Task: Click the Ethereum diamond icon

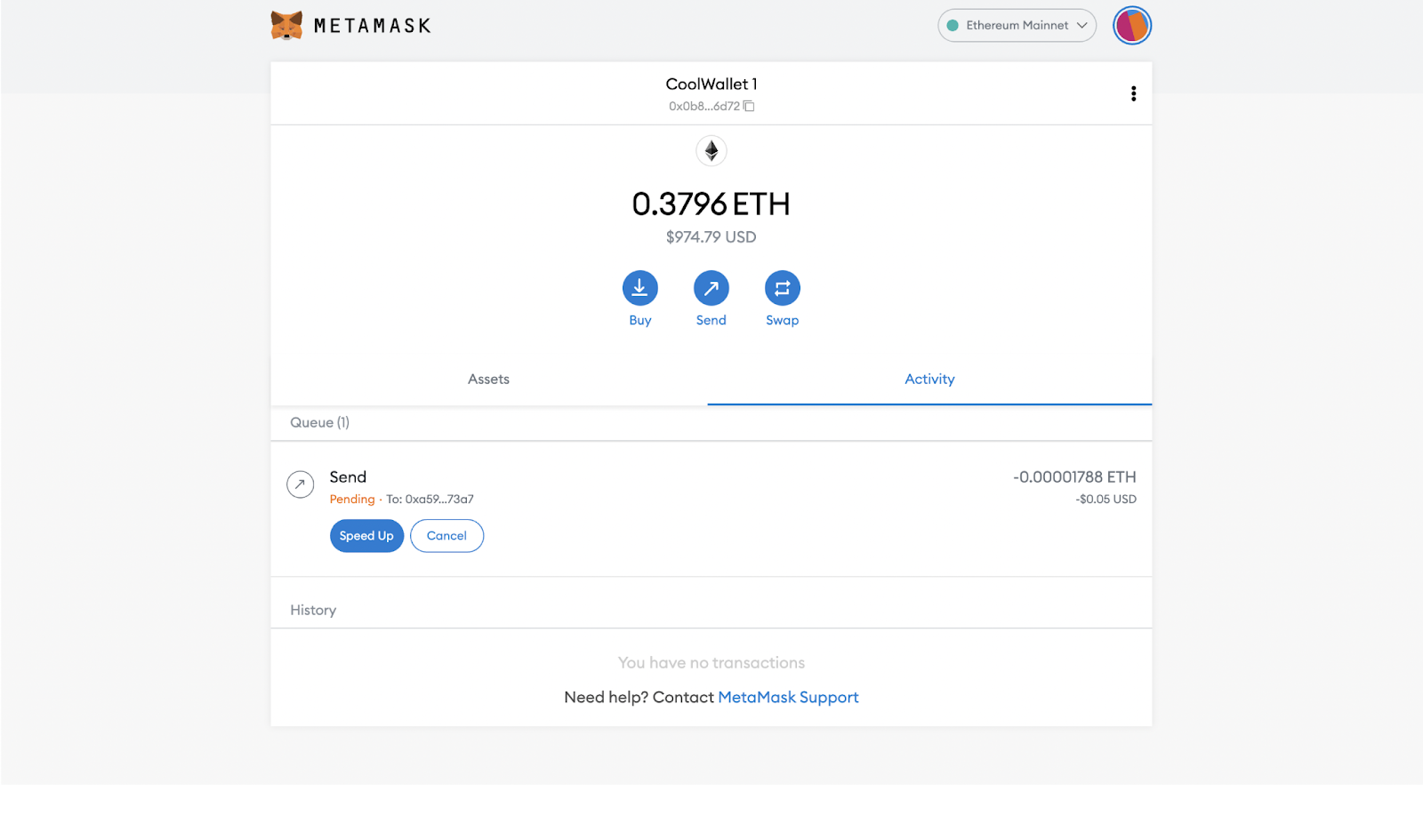Action: [711, 151]
